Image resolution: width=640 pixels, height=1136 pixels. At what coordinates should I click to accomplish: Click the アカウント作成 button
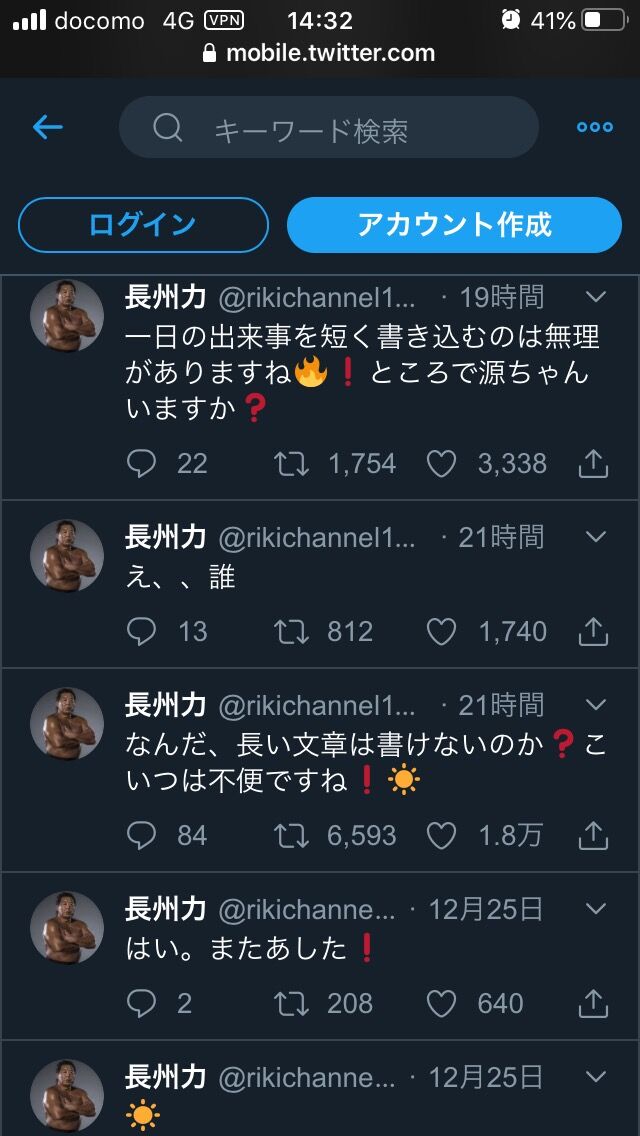tap(454, 225)
